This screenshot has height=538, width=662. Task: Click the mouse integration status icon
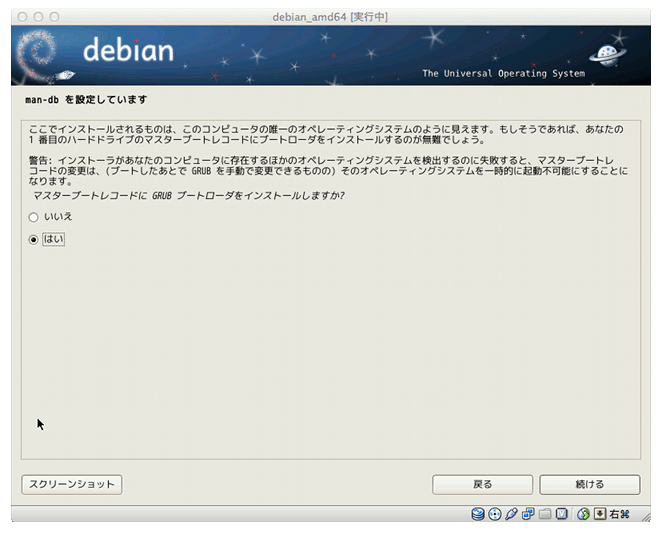[583, 514]
